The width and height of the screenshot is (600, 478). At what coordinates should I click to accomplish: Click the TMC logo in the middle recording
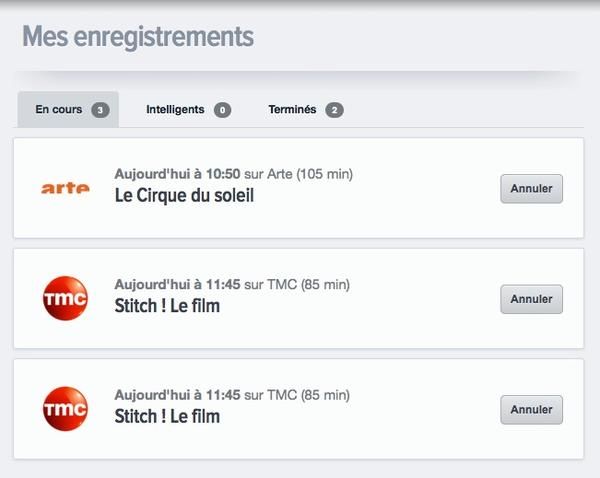tap(65, 298)
